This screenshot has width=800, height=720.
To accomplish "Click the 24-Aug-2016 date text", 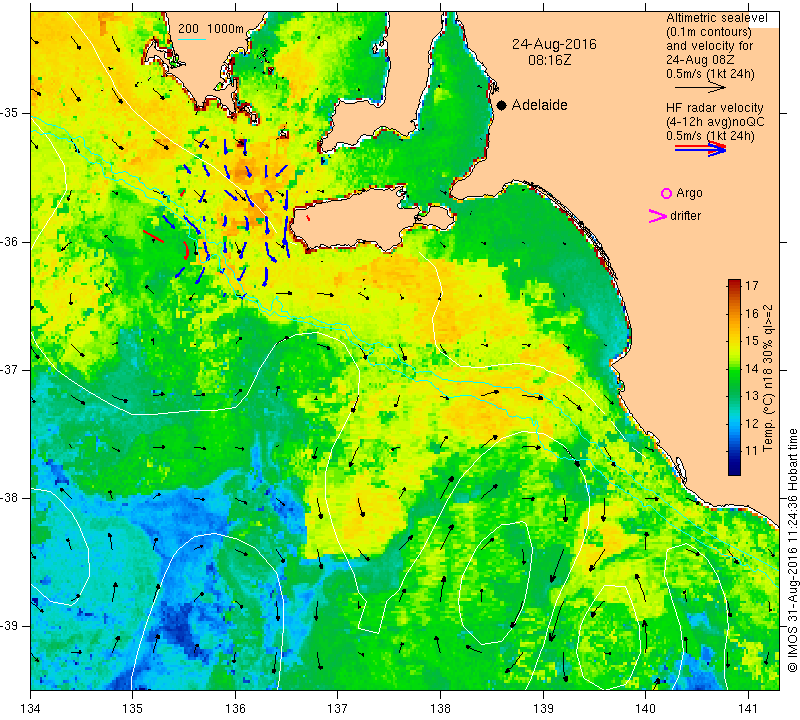I will [554, 44].
